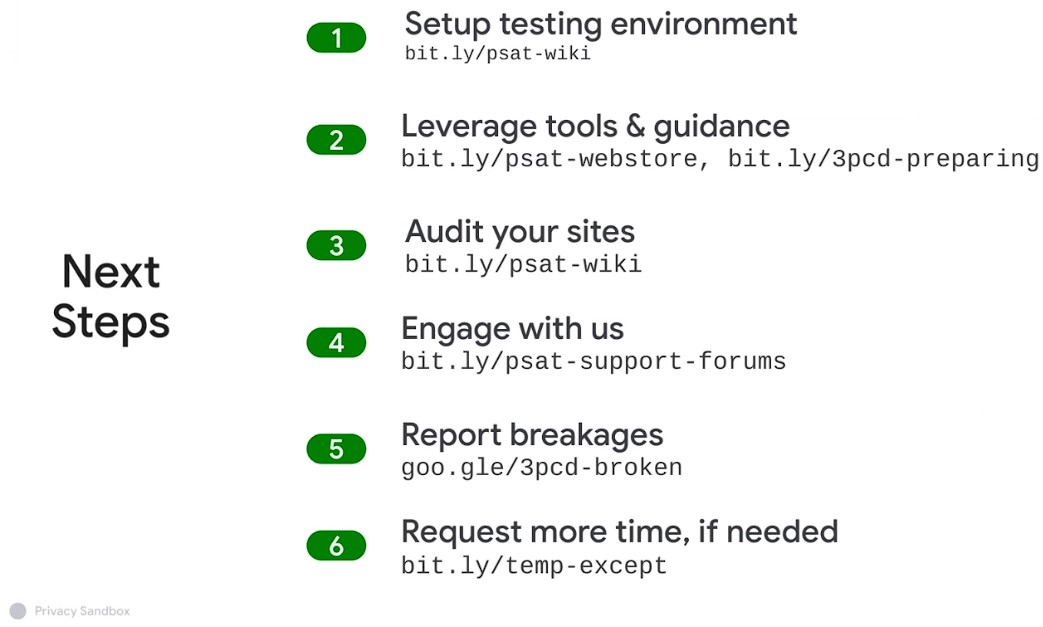Click the Privacy Sandbox footer text

click(x=82, y=611)
